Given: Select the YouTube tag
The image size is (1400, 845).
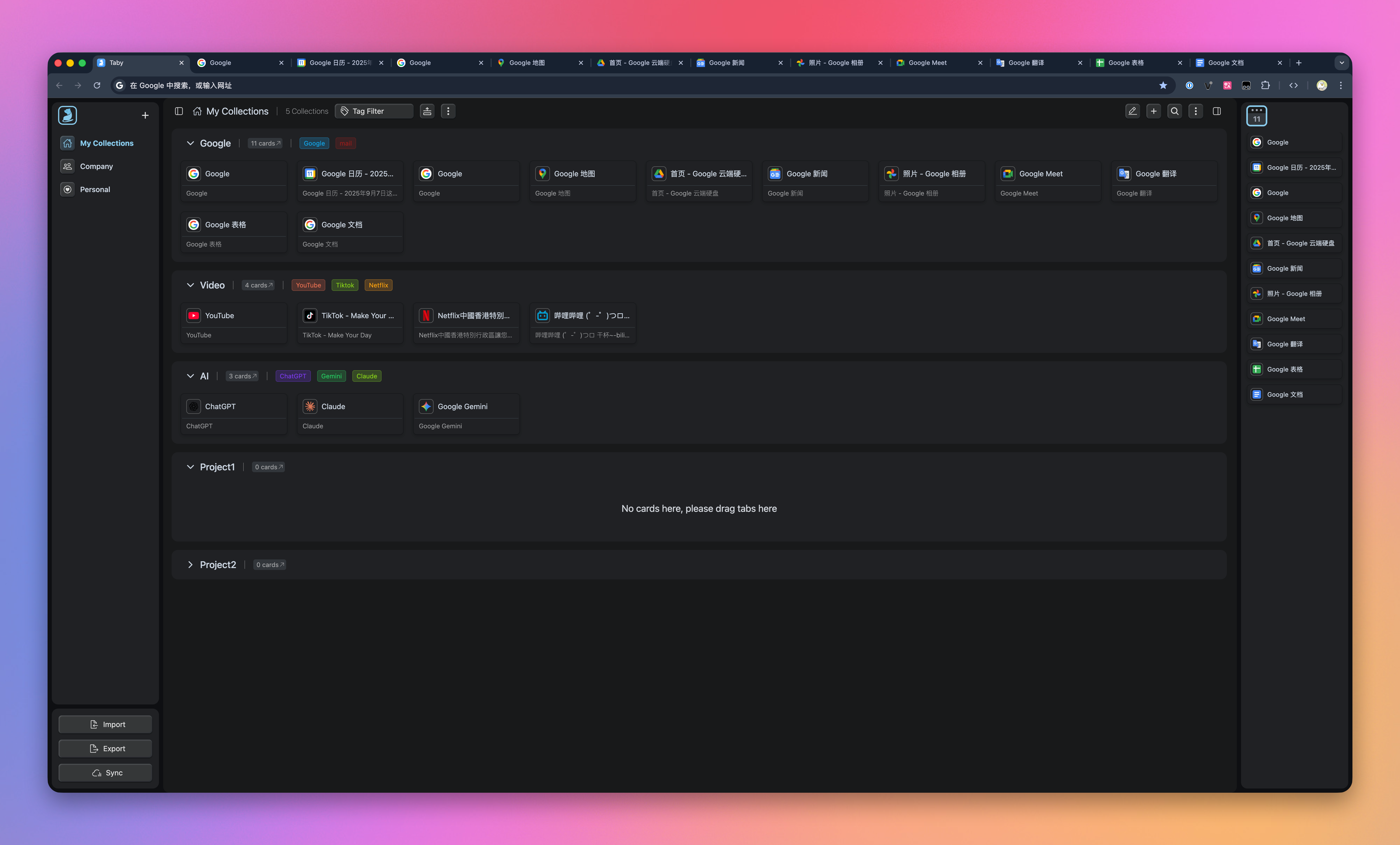Looking at the screenshot, I should coord(308,285).
